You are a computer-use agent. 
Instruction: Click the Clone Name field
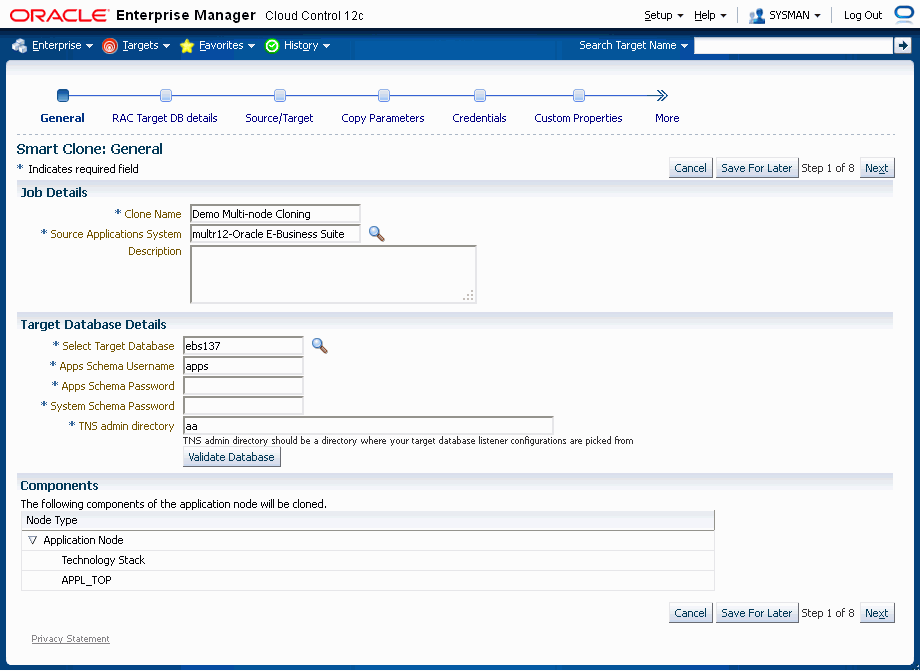275,214
